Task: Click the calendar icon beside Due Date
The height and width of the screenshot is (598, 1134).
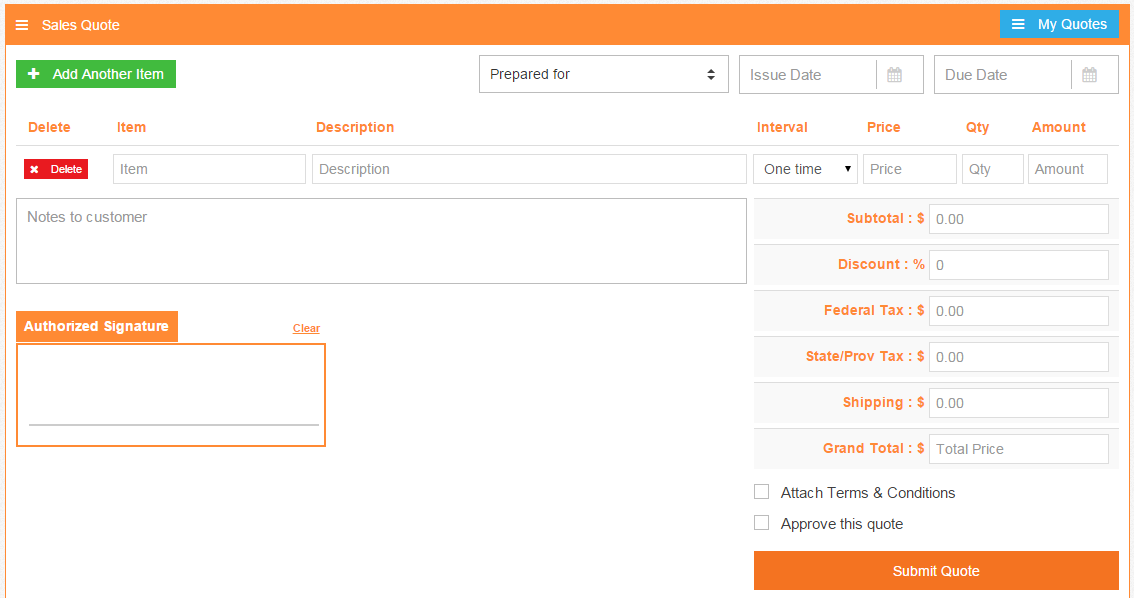Action: pos(1091,74)
